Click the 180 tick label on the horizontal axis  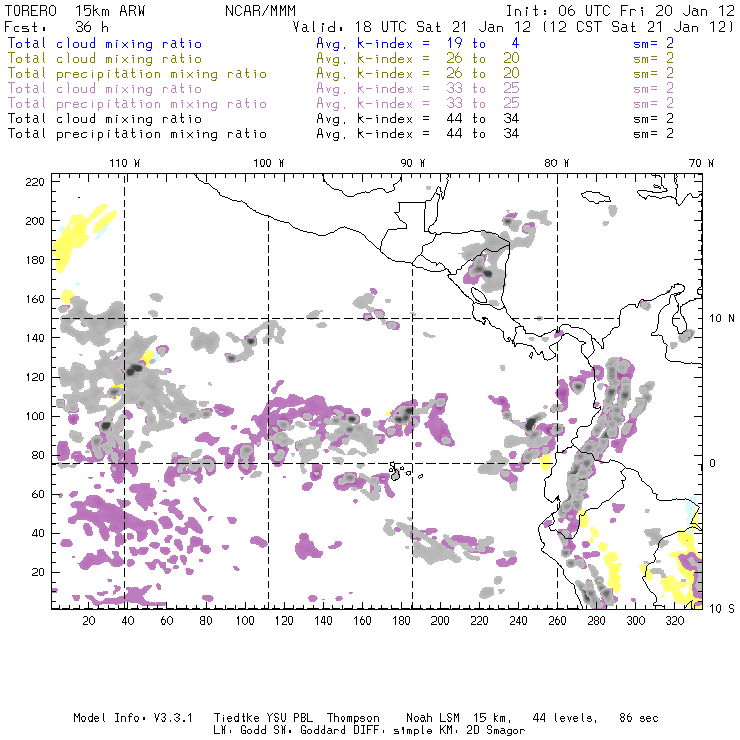coord(401,621)
